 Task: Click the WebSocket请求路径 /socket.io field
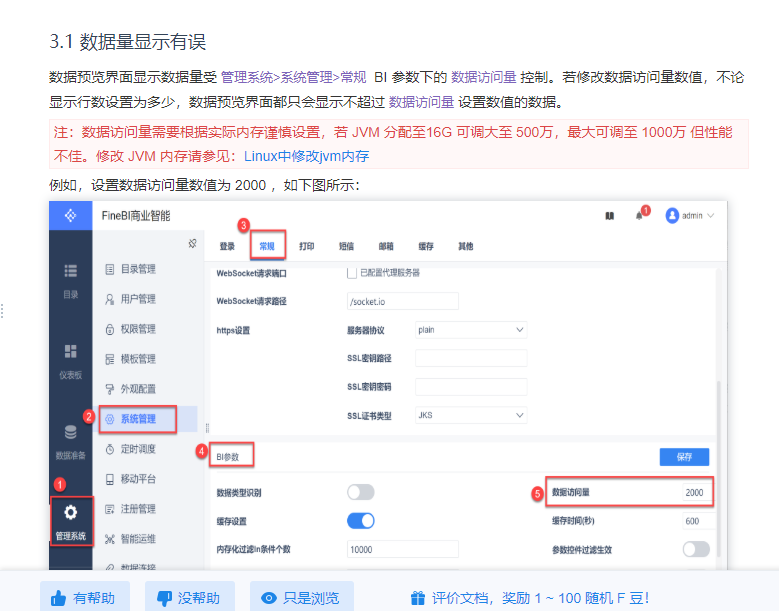click(x=402, y=302)
